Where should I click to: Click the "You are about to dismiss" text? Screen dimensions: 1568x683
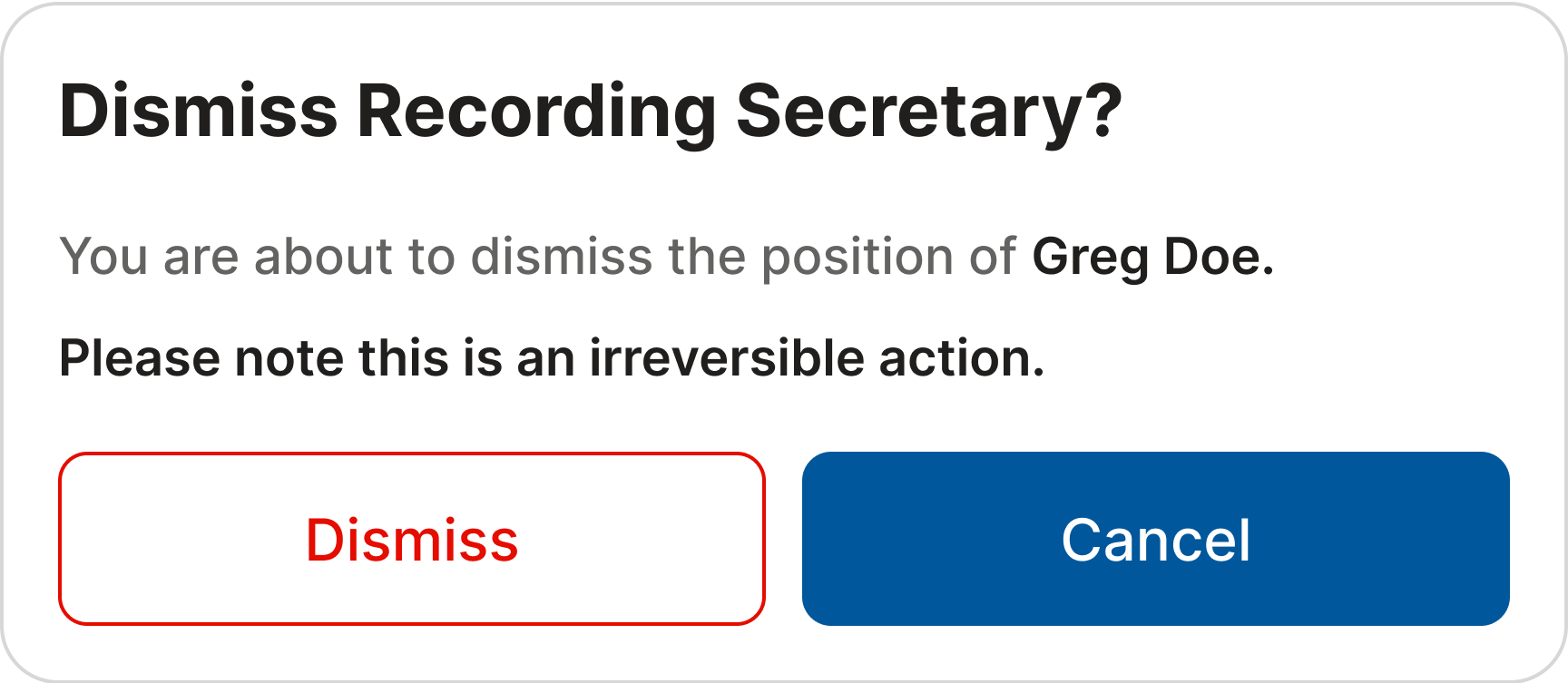point(537,257)
